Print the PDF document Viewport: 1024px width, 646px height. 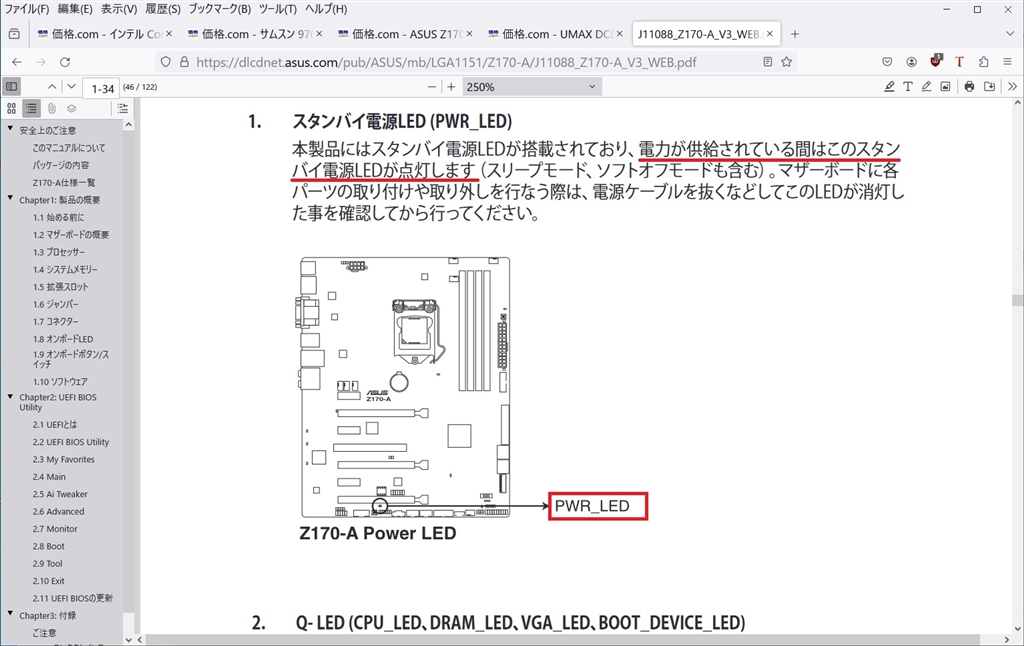[969, 87]
